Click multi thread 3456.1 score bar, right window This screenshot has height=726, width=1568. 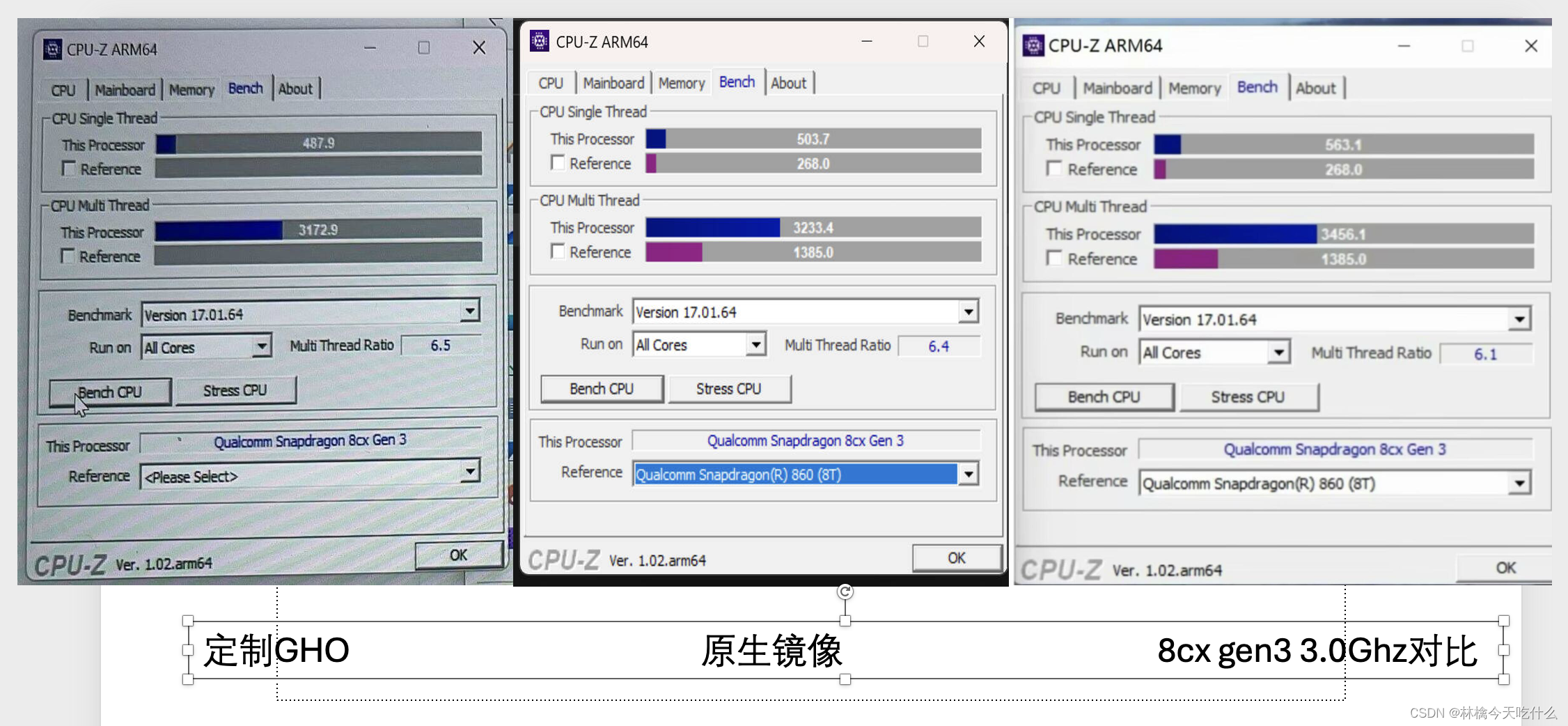pos(1344,233)
